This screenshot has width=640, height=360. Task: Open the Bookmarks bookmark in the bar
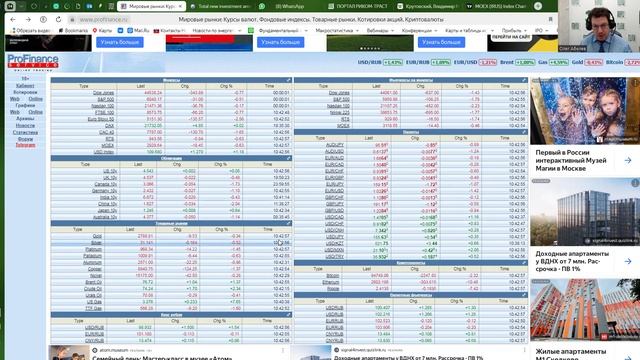pyautogui.click(x=73, y=31)
